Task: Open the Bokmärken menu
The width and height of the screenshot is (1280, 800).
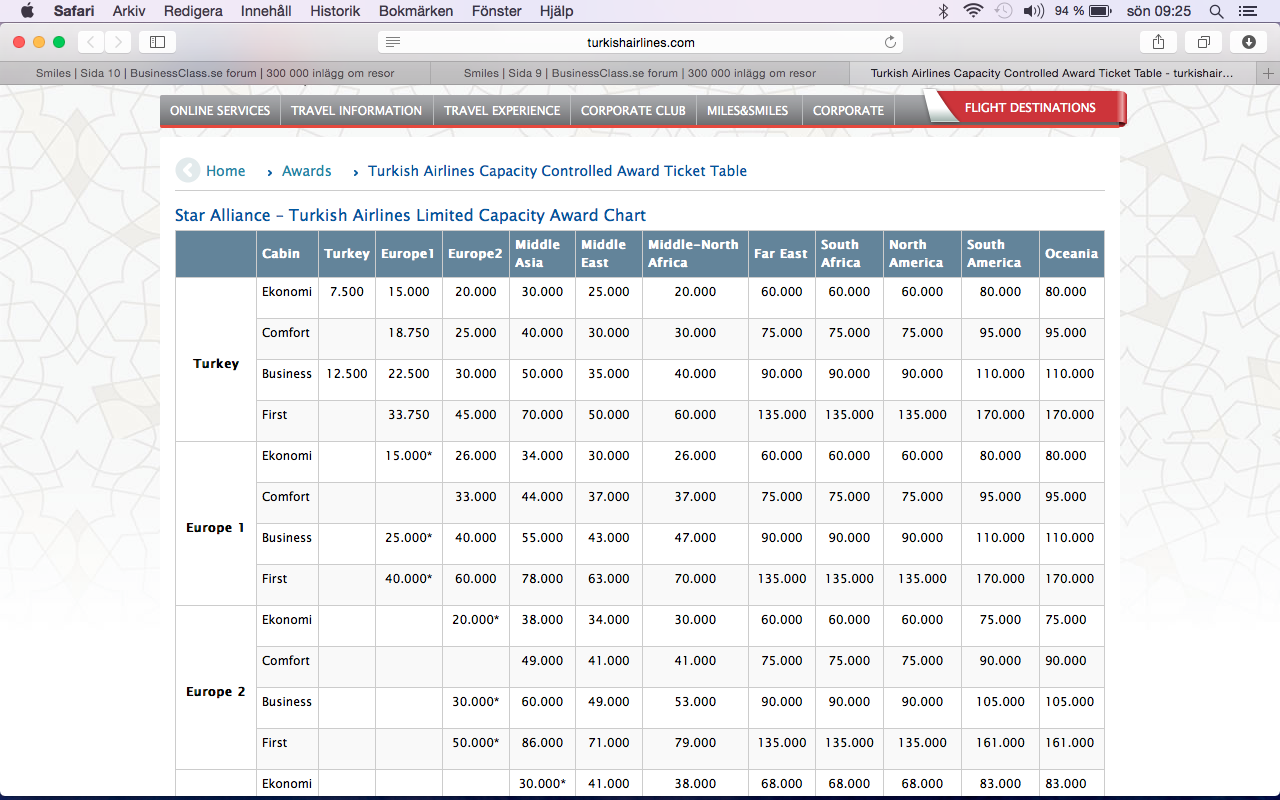Action: (416, 11)
